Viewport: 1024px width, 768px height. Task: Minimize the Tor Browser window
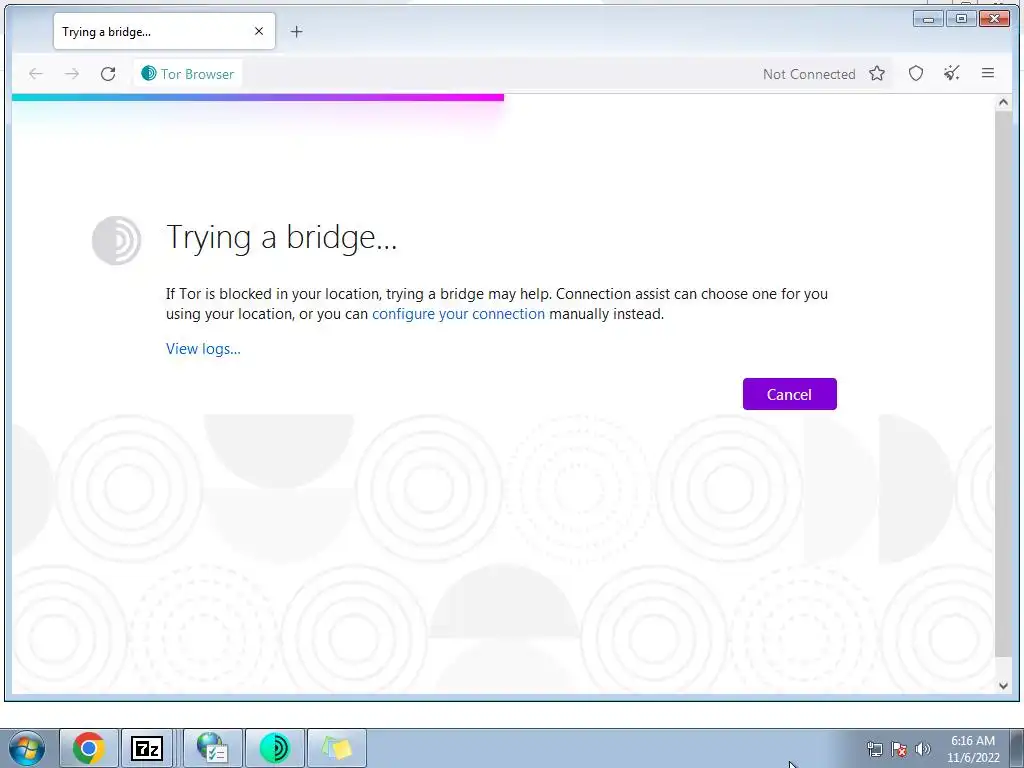pyautogui.click(x=928, y=19)
